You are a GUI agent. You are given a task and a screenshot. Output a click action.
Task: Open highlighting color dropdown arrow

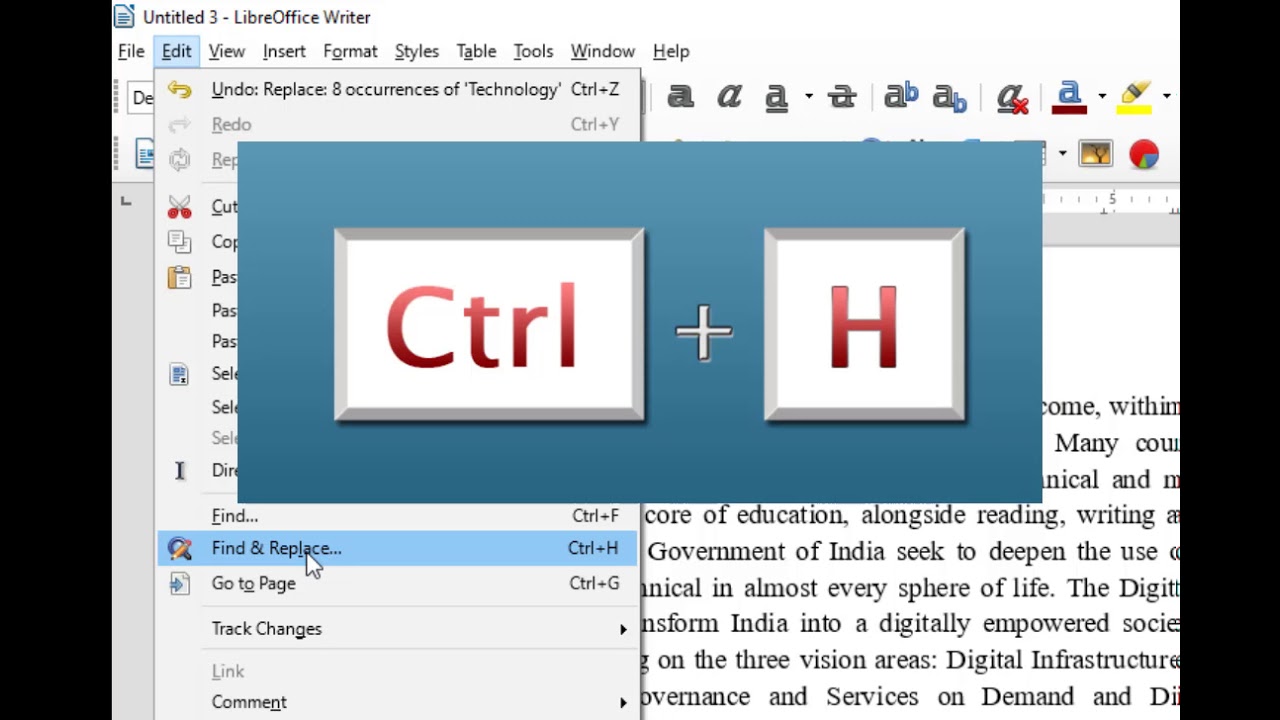1166,97
